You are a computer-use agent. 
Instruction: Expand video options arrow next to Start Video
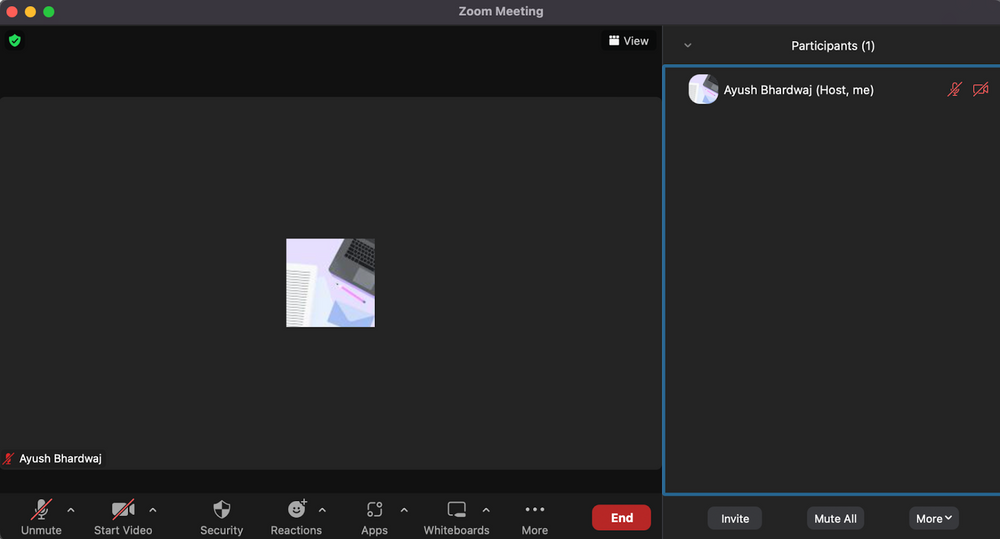pos(153,510)
